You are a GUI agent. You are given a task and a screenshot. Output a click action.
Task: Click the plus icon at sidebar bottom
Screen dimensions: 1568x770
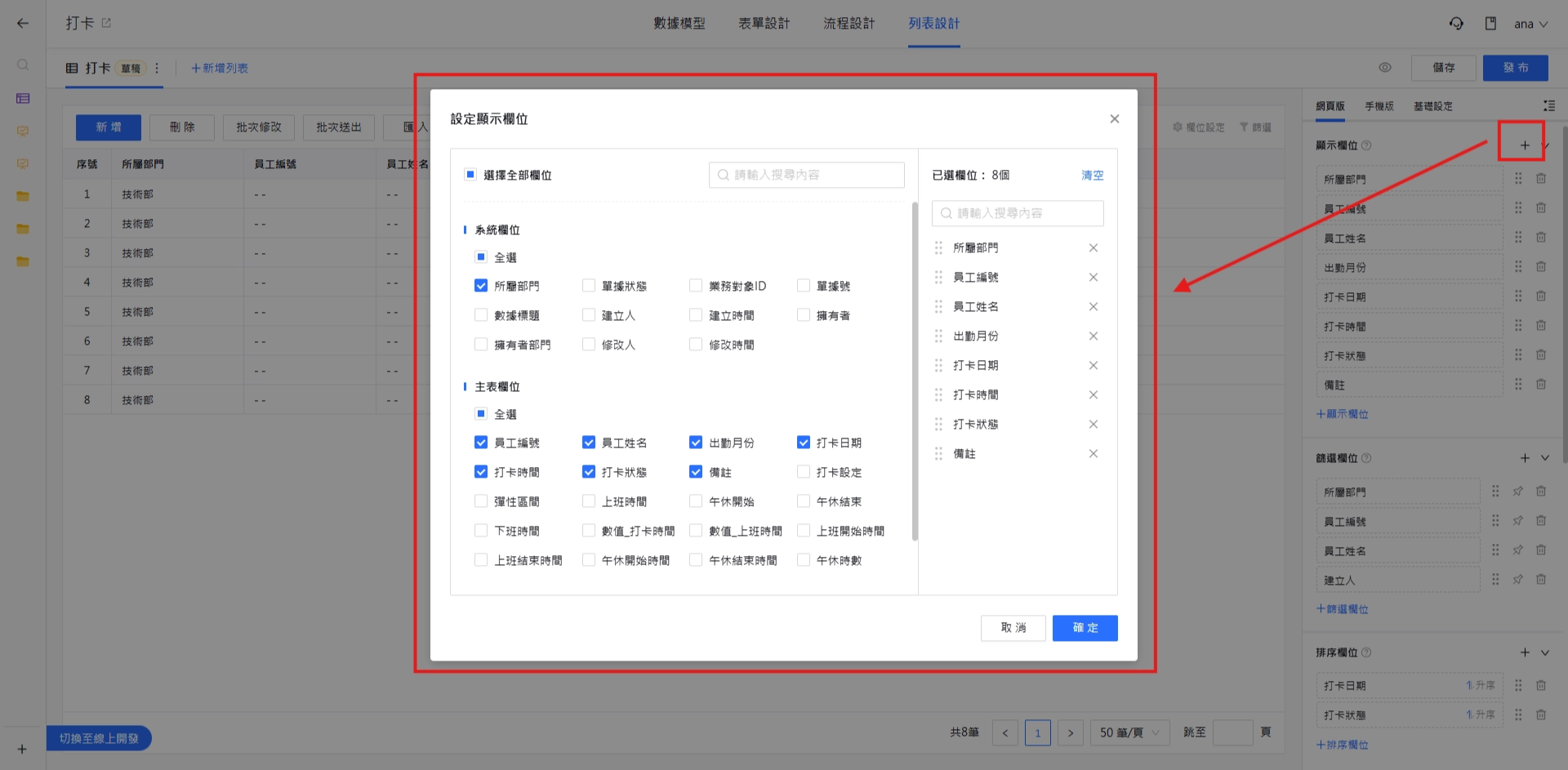click(x=22, y=749)
